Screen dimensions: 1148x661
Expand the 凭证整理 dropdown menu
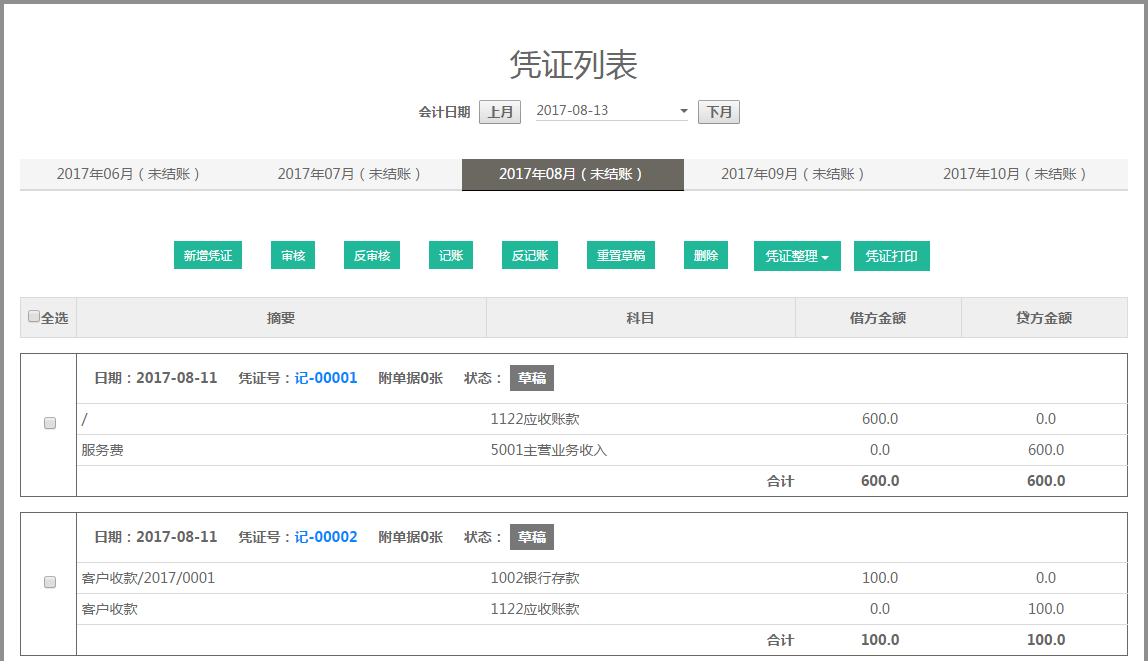[x=797, y=256]
